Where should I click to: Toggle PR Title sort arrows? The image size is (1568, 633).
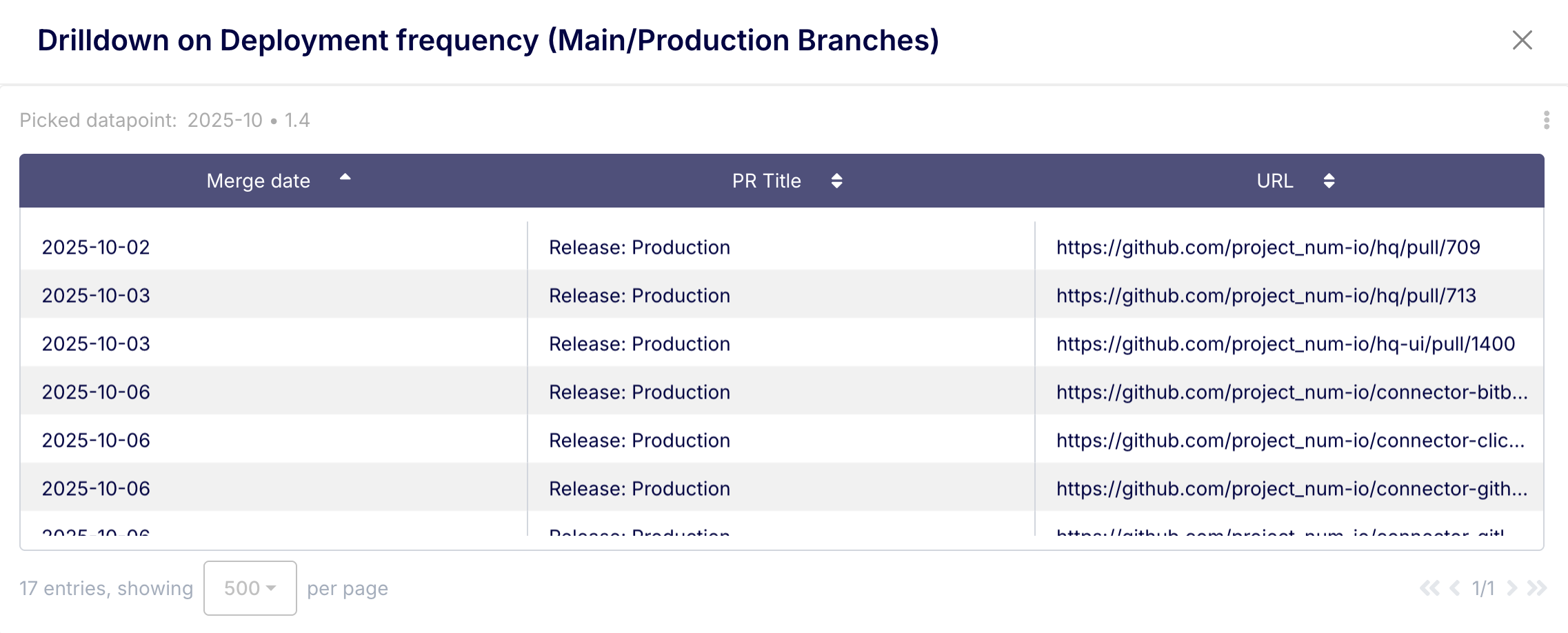[x=836, y=181]
